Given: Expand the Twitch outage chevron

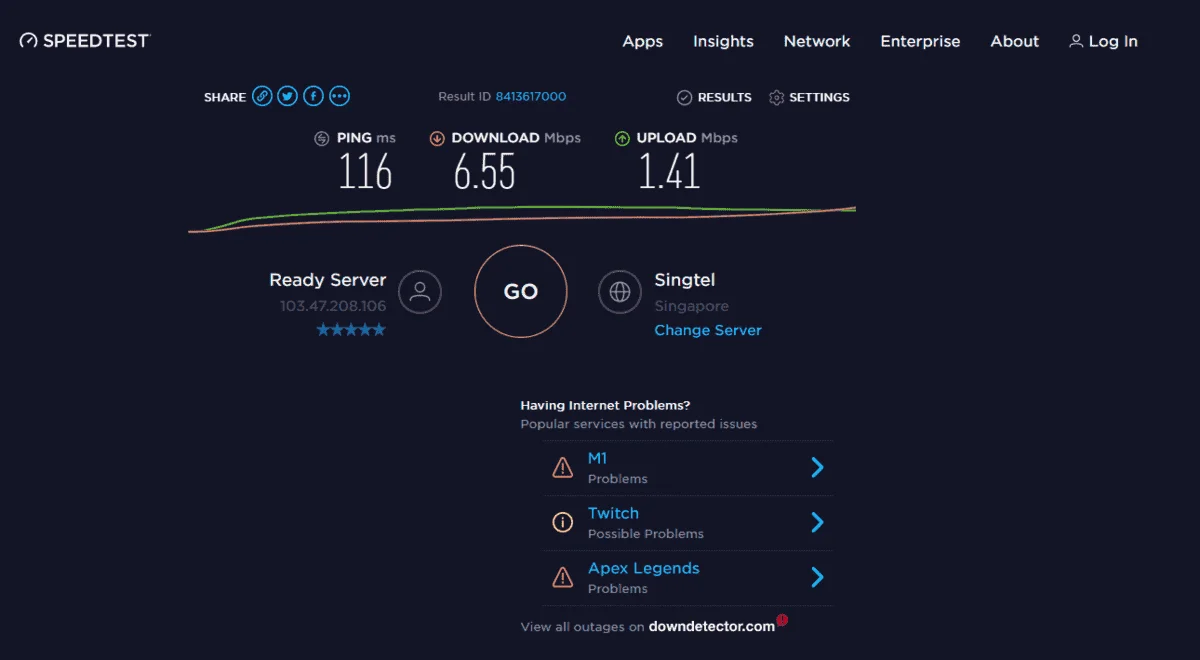Looking at the screenshot, I should [817, 522].
